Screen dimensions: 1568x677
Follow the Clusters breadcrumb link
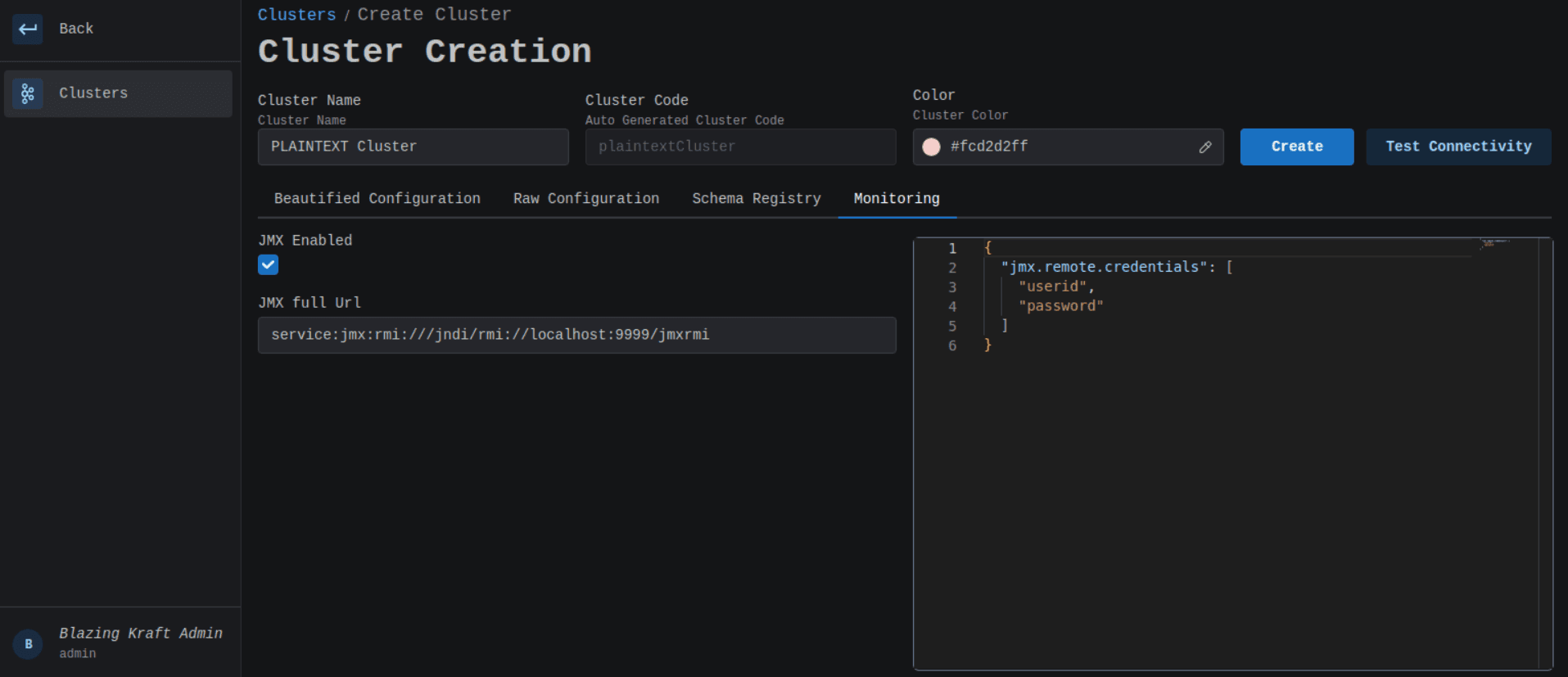point(296,15)
